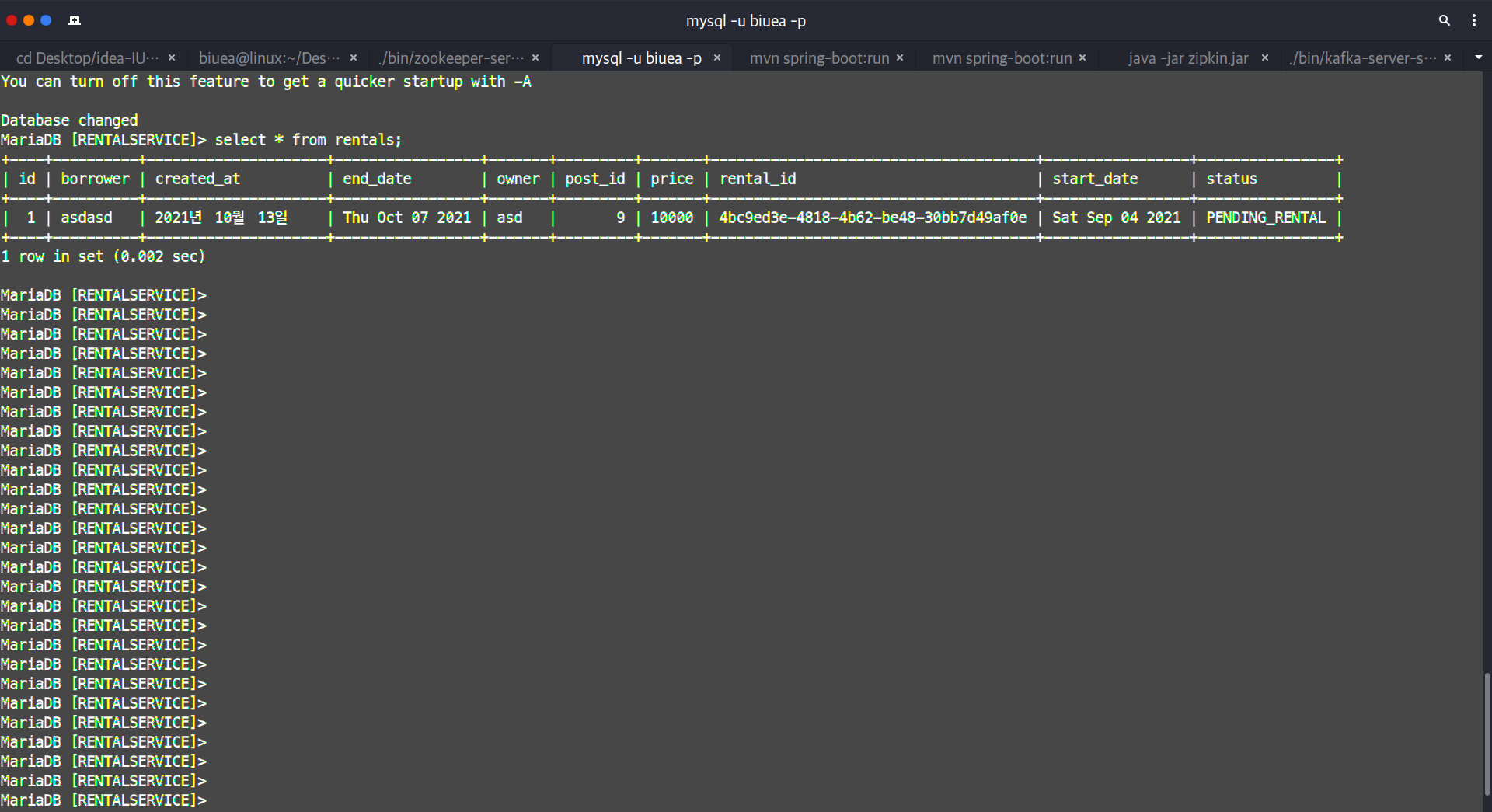Click the 'Thu Oct 07 2021' end date cell
This screenshot has width=1492, height=812.
pyautogui.click(x=407, y=218)
